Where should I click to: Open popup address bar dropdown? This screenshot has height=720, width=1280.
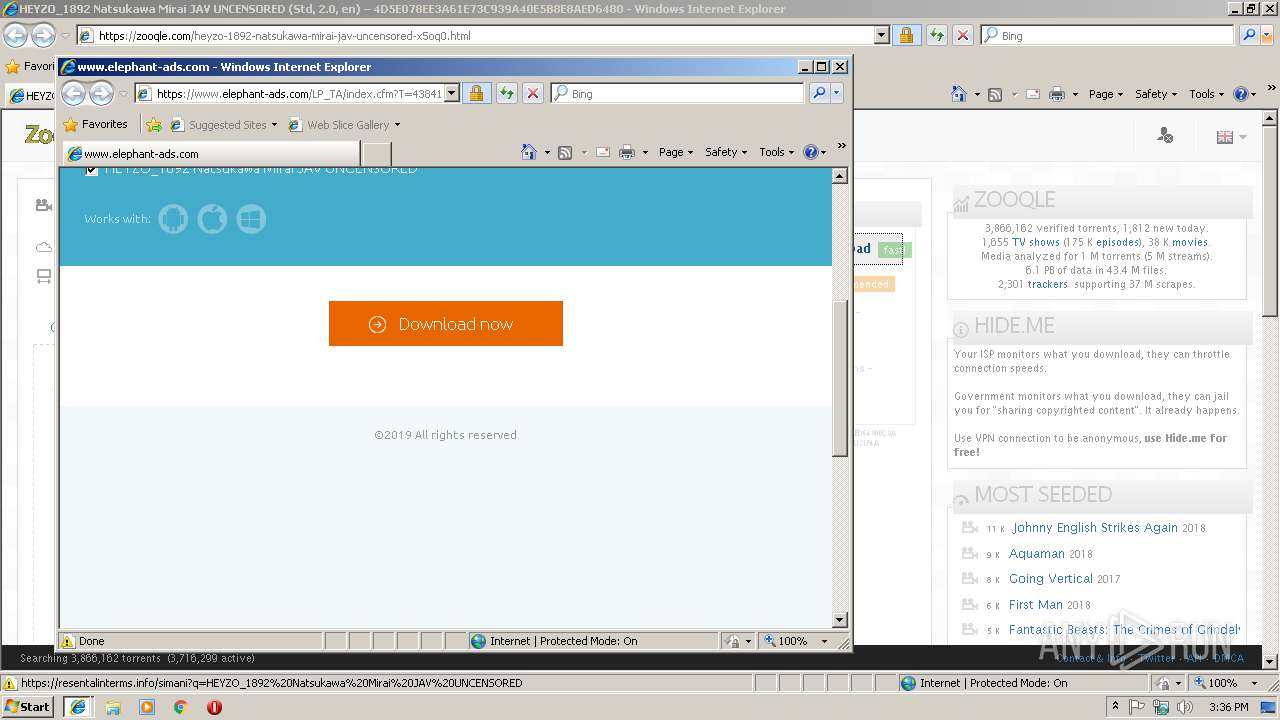pyautogui.click(x=451, y=93)
